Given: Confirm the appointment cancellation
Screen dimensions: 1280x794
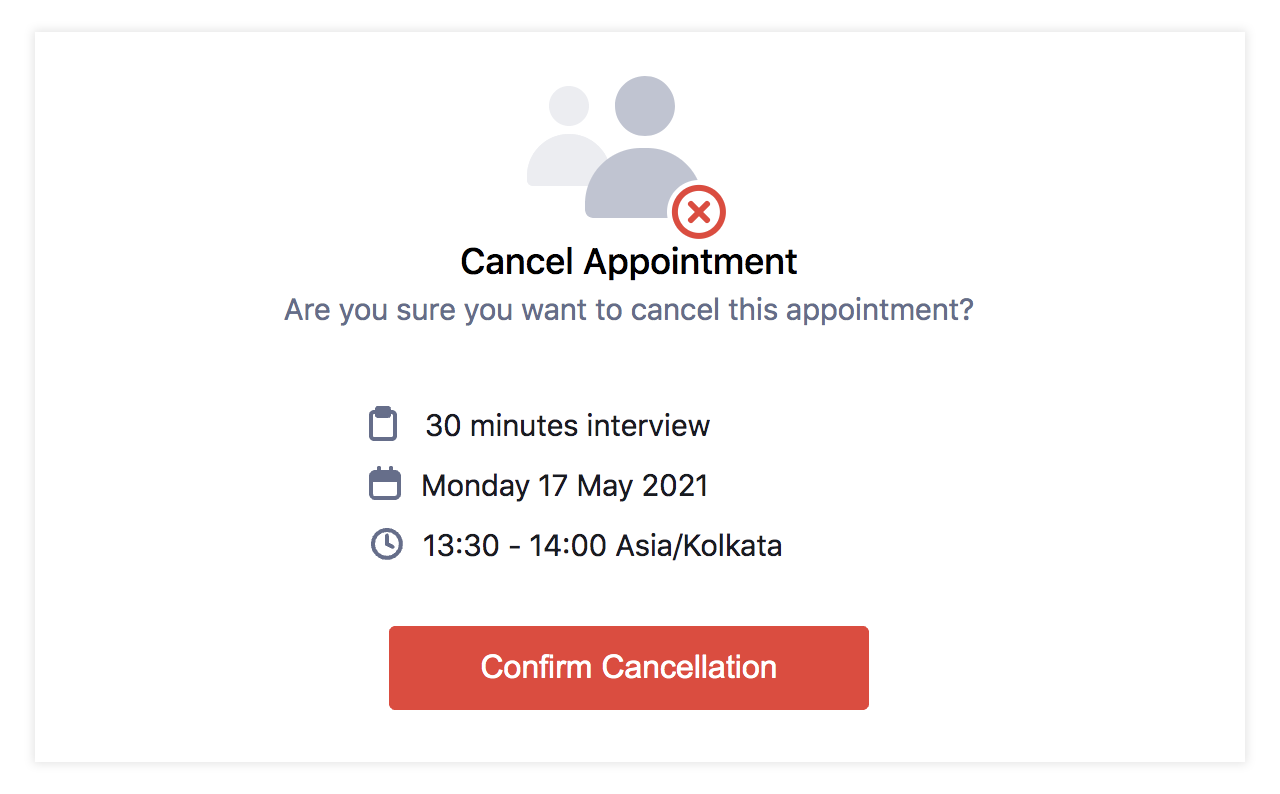Looking at the screenshot, I should click(629, 668).
